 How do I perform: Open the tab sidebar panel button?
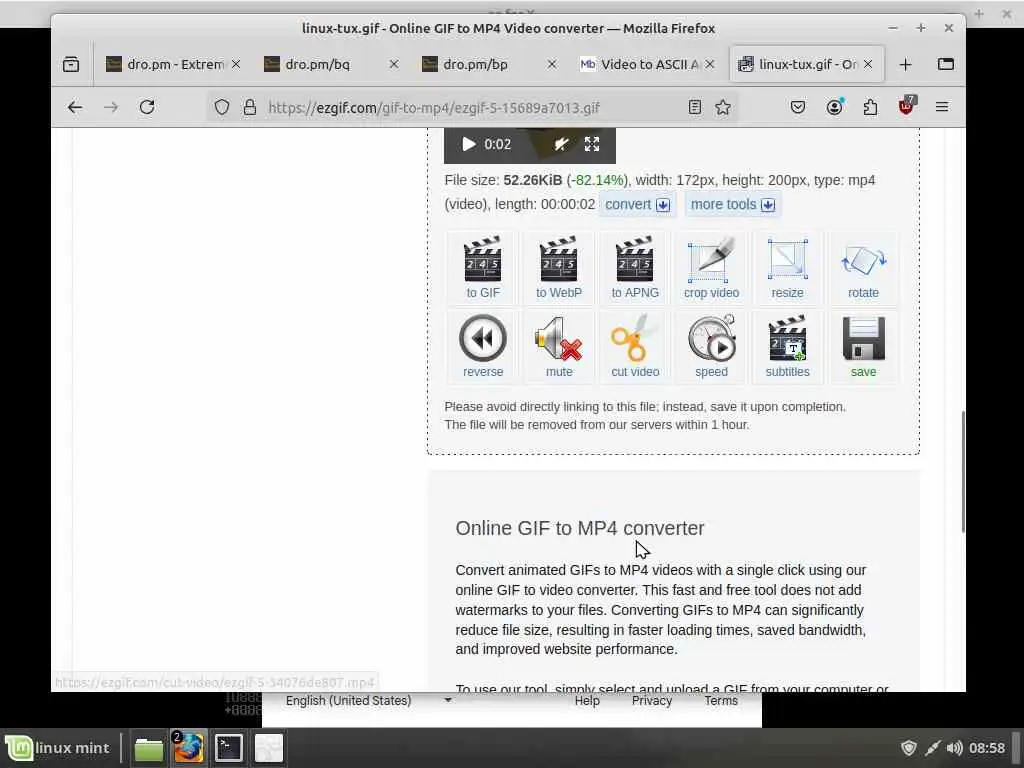click(x=946, y=64)
